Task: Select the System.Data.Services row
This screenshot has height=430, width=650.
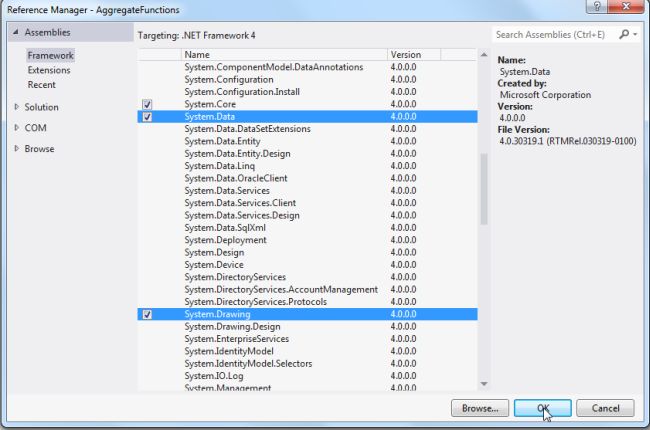Action: (307, 191)
